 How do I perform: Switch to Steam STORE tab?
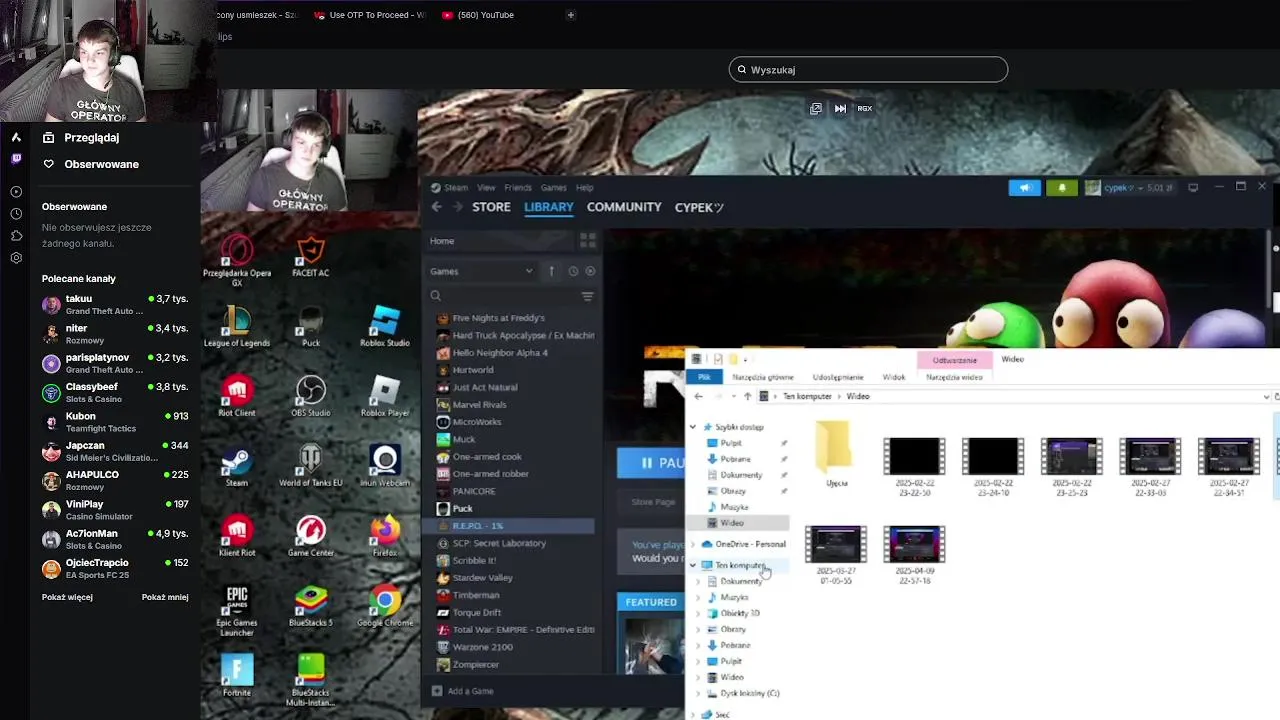(x=491, y=207)
